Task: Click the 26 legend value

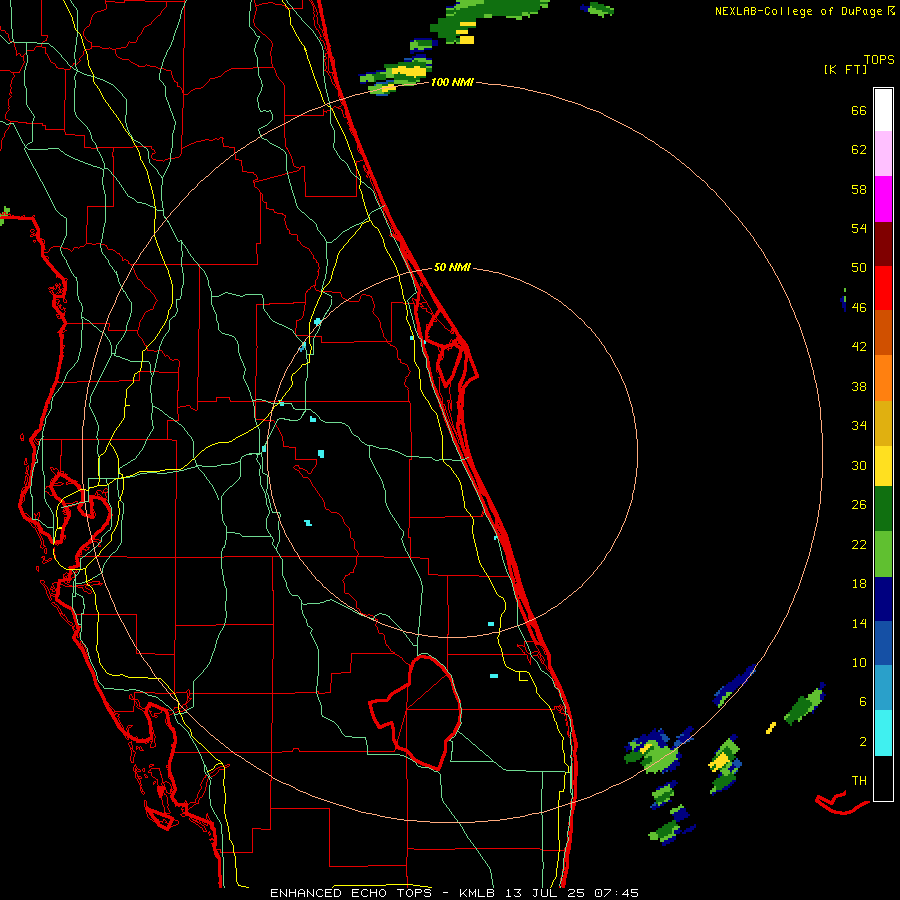Action: pos(859,505)
